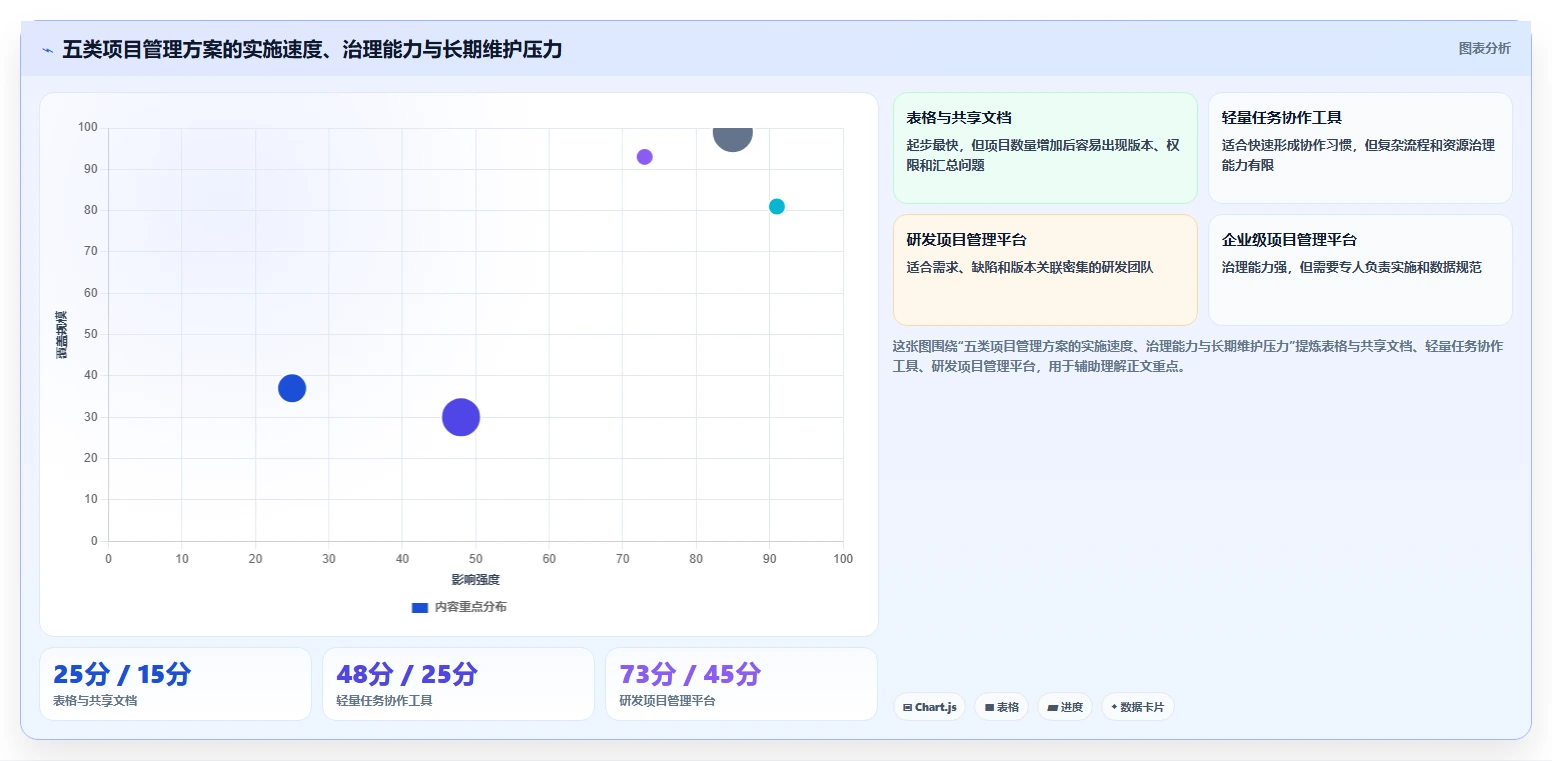Viewport: 1552px width, 761px height.
Task: Click the 48分 / 25分 stat card
Action: point(458,684)
